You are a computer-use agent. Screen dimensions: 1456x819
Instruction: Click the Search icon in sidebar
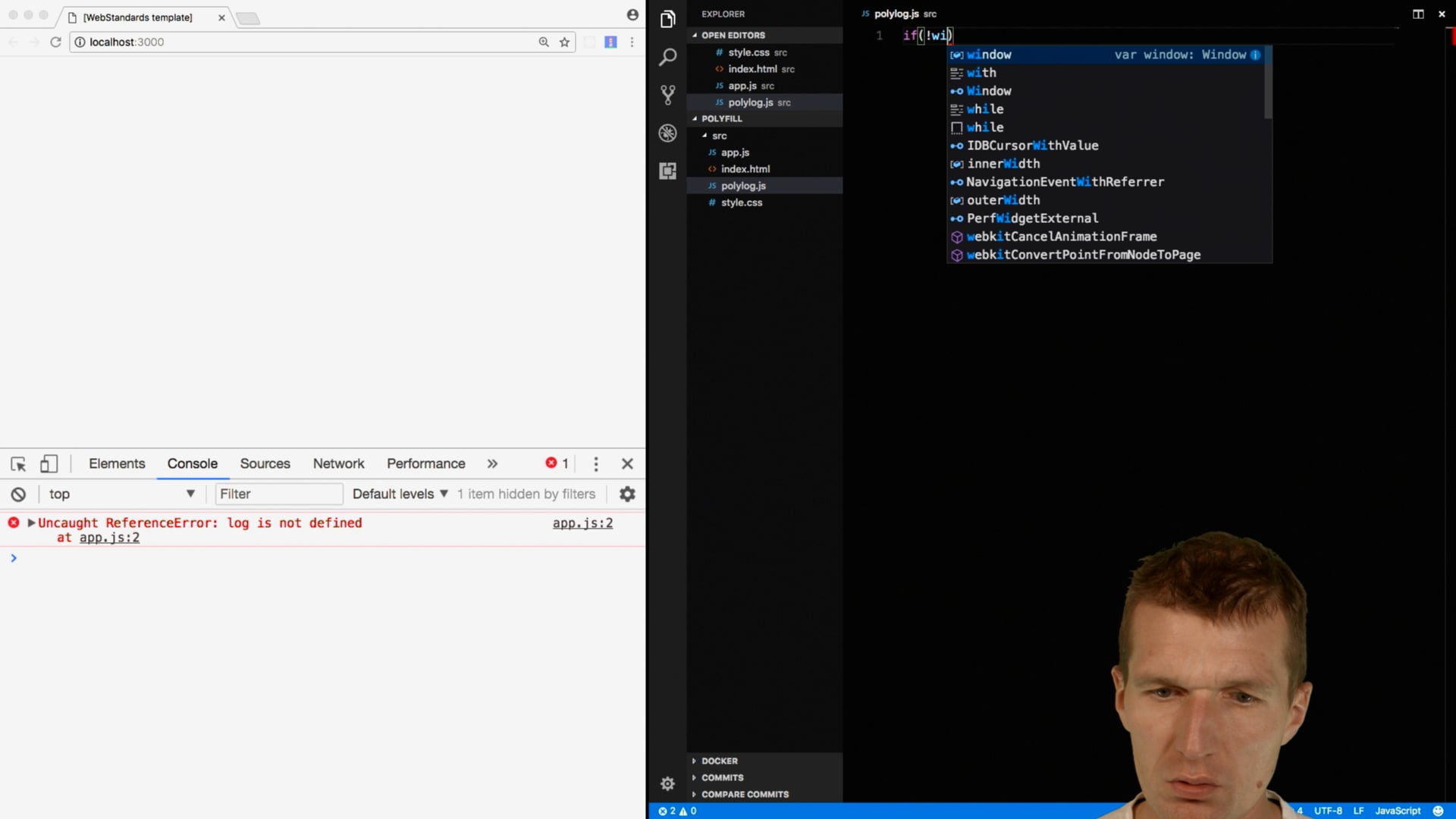pos(668,57)
